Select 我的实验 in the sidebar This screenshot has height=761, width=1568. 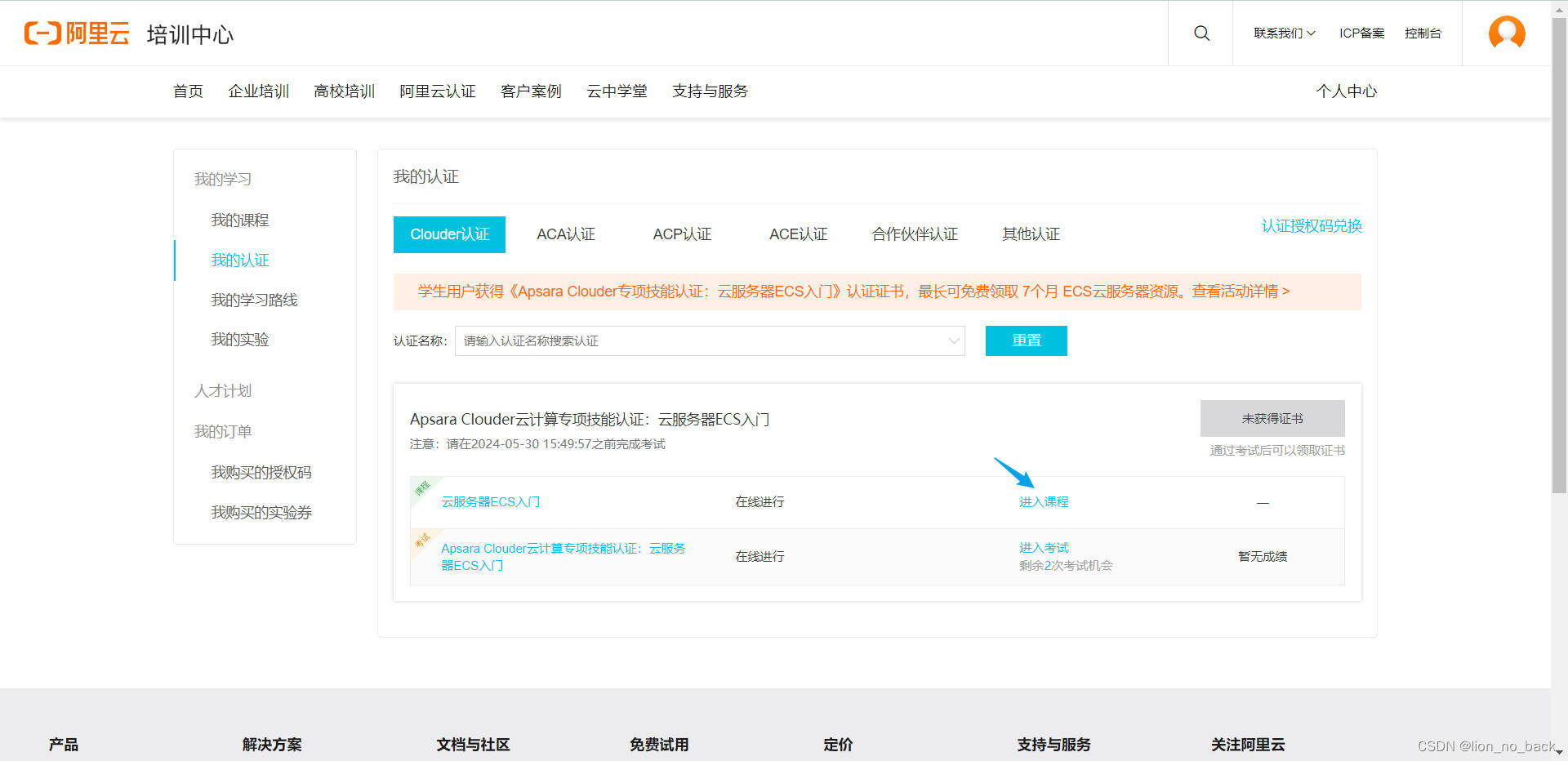[x=239, y=340]
